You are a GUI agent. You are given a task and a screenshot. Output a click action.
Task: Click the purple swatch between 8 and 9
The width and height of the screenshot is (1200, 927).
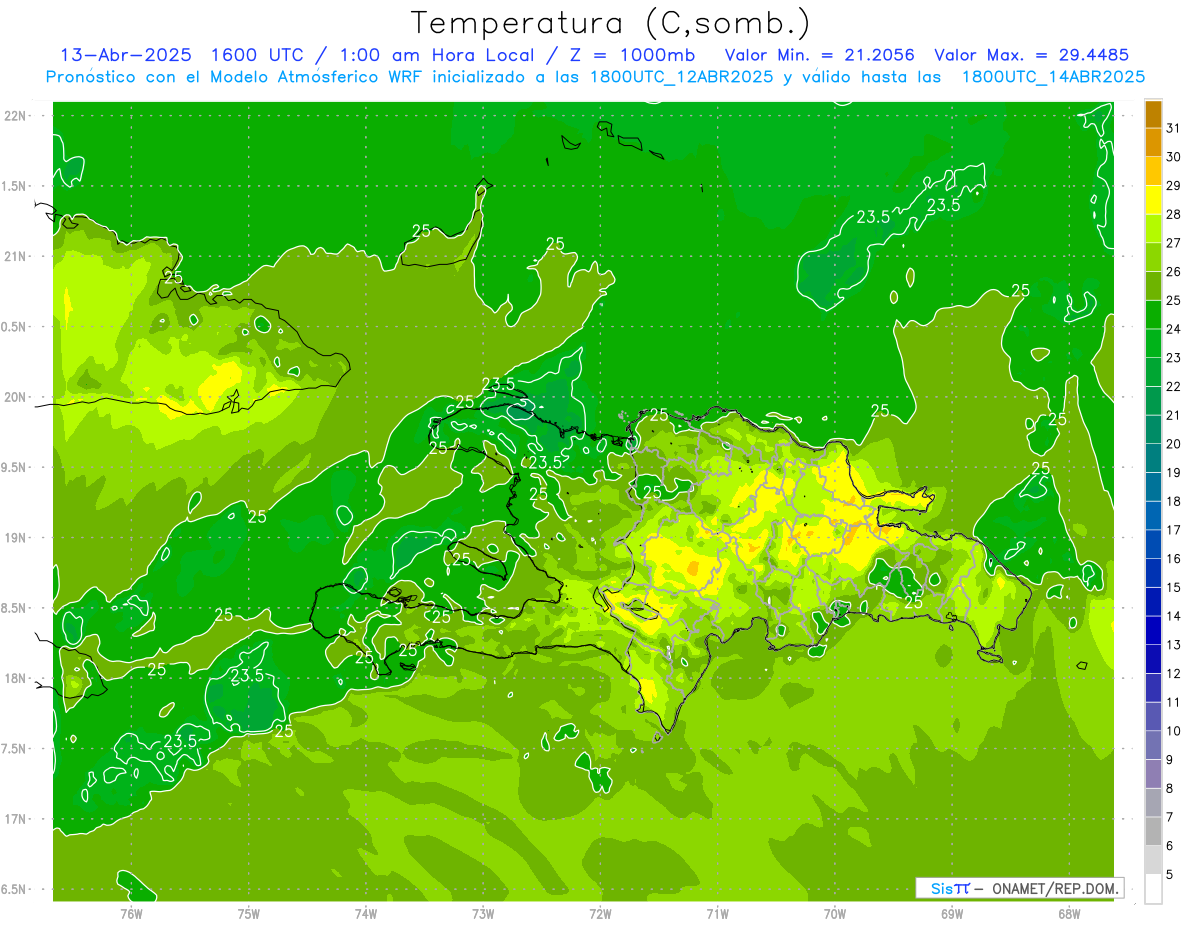coord(1153,774)
